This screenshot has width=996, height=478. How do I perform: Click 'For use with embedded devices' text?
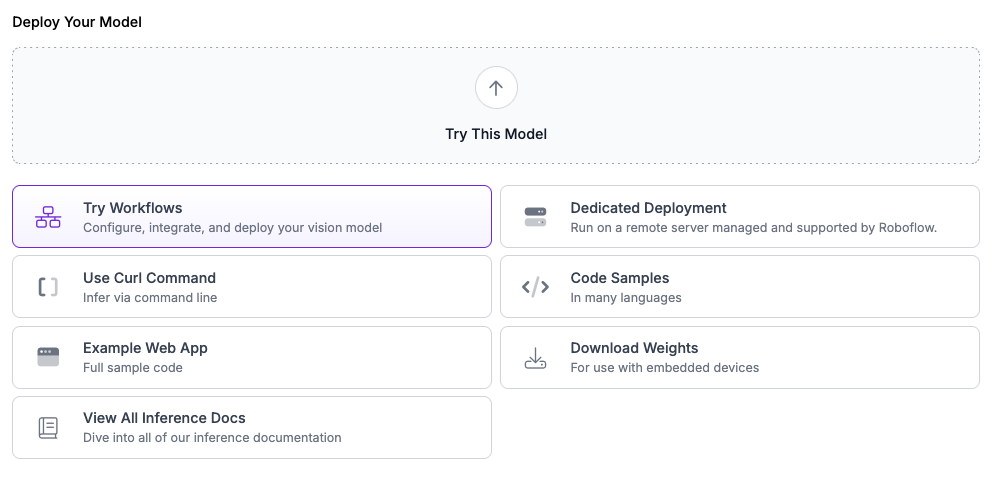coord(664,368)
